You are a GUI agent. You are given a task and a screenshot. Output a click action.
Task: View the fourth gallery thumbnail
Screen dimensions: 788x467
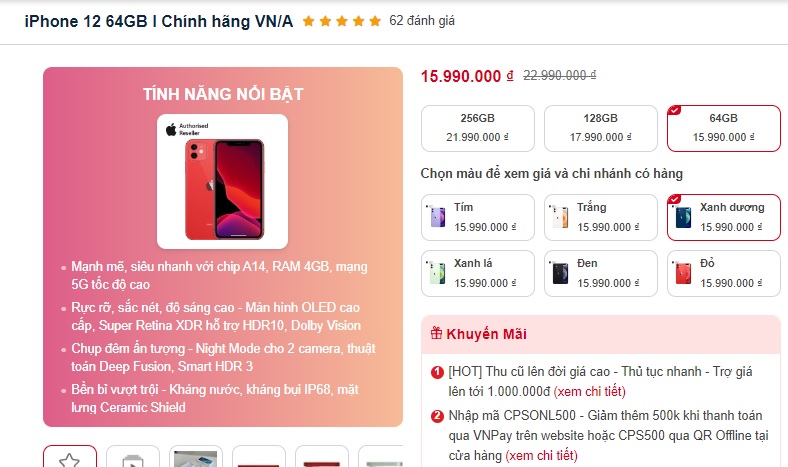[x=258, y=456]
